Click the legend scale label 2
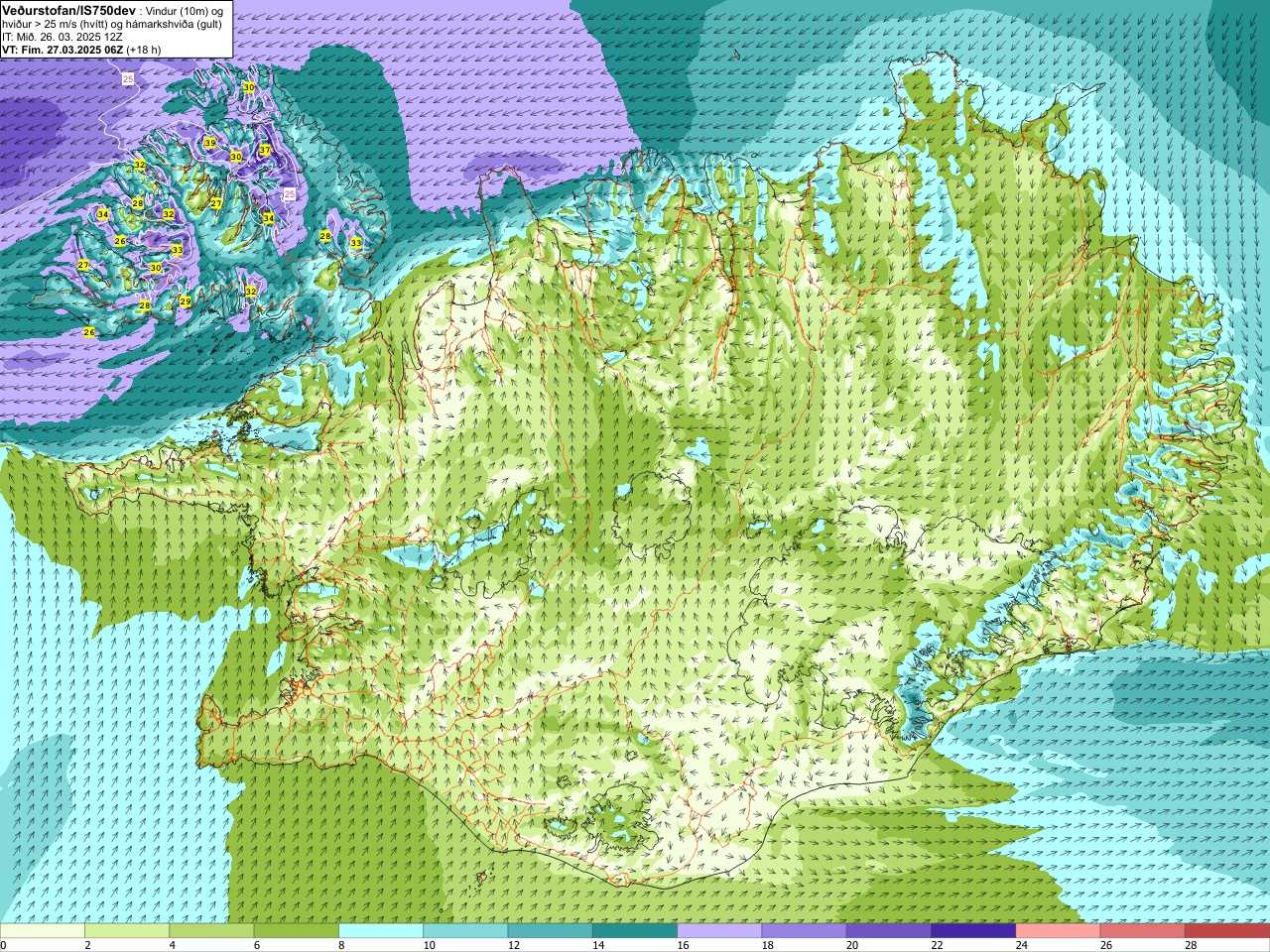1270x952 pixels. [88, 945]
